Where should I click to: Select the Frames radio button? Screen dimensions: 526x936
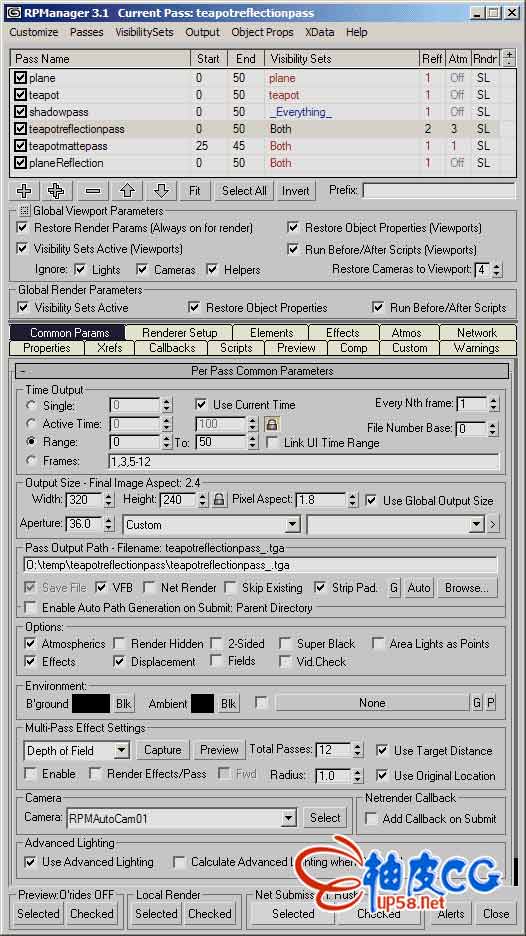30,461
